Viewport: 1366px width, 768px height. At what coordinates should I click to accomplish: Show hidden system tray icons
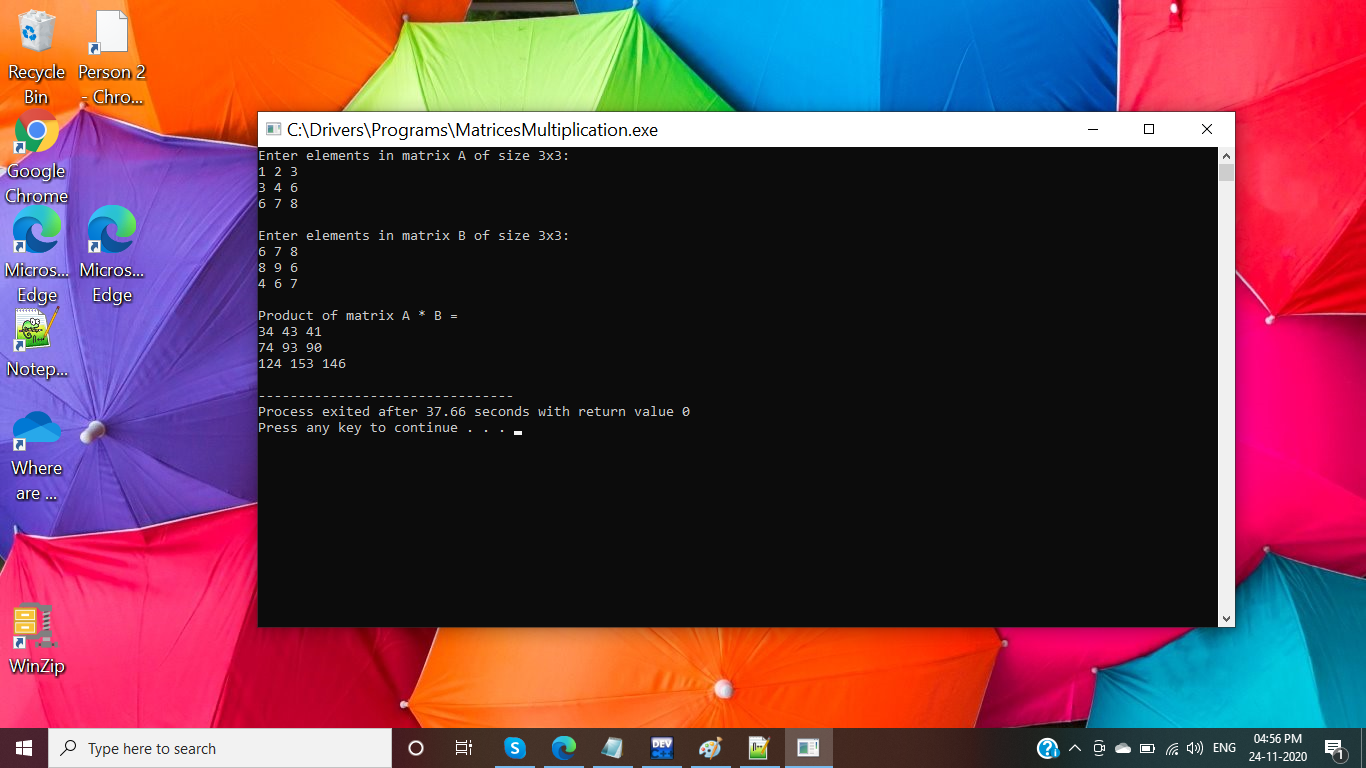pos(1075,748)
